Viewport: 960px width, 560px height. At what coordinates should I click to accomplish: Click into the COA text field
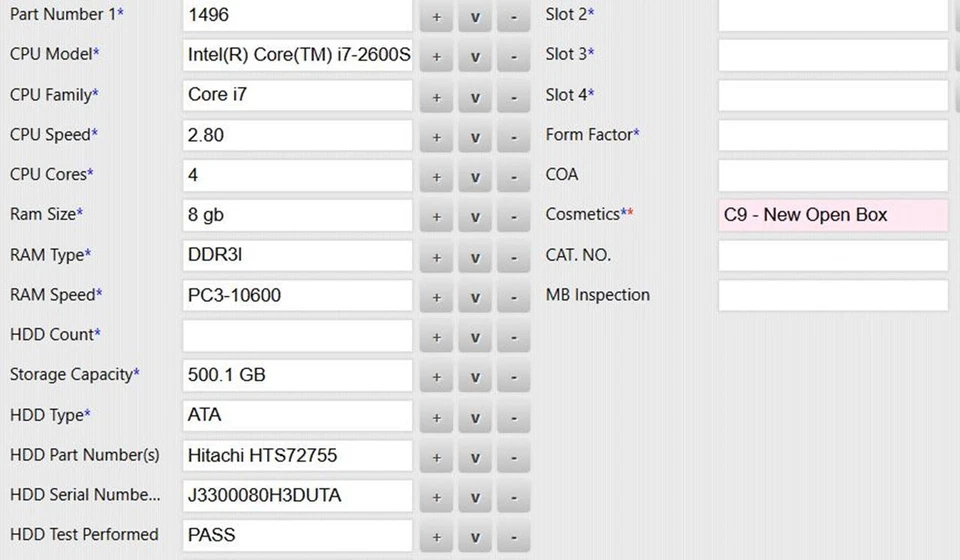coord(832,175)
